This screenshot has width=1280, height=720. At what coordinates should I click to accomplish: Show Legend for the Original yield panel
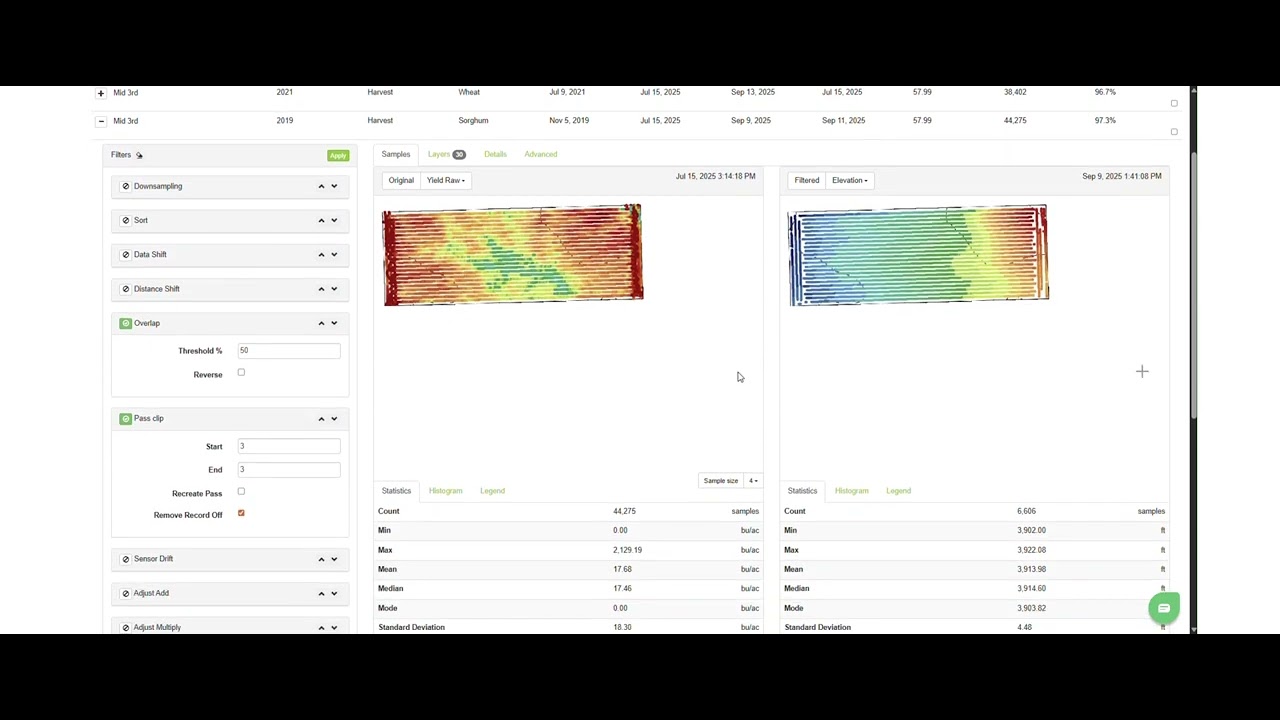(x=492, y=491)
